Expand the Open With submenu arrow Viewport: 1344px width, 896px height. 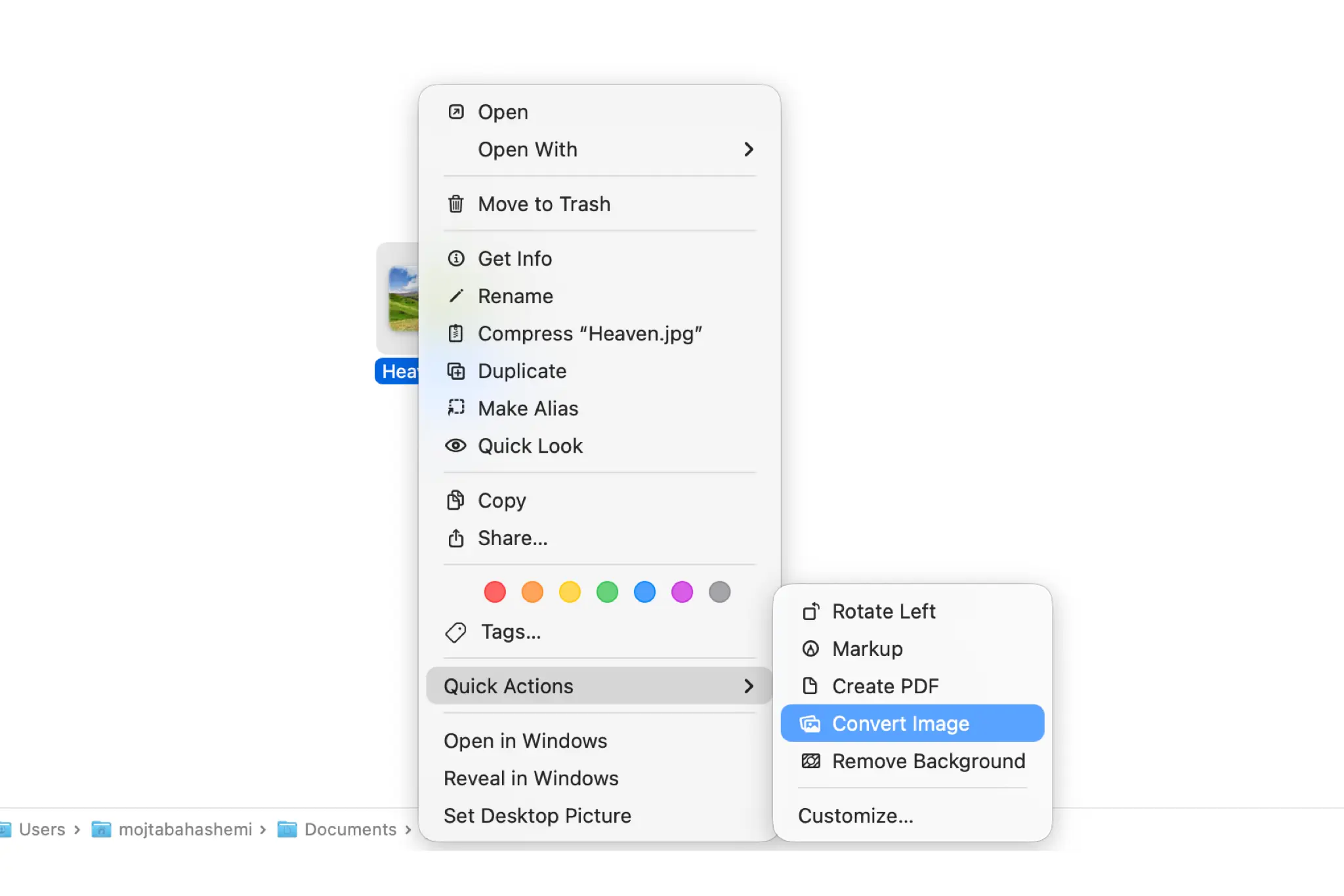pyautogui.click(x=749, y=150)
